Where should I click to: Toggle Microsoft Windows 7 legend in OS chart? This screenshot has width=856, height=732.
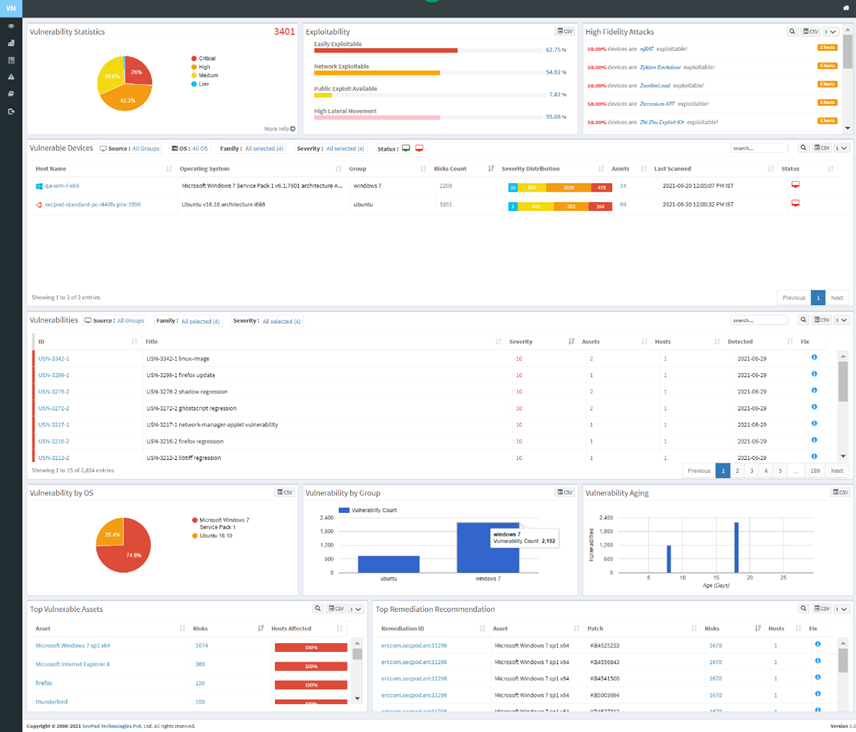click(x=221, y=523)
